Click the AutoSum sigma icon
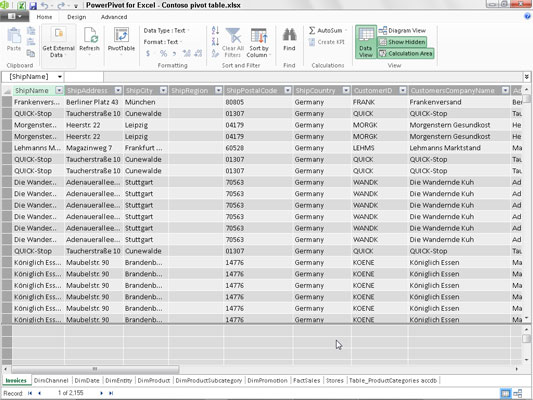 pos(312,30)
